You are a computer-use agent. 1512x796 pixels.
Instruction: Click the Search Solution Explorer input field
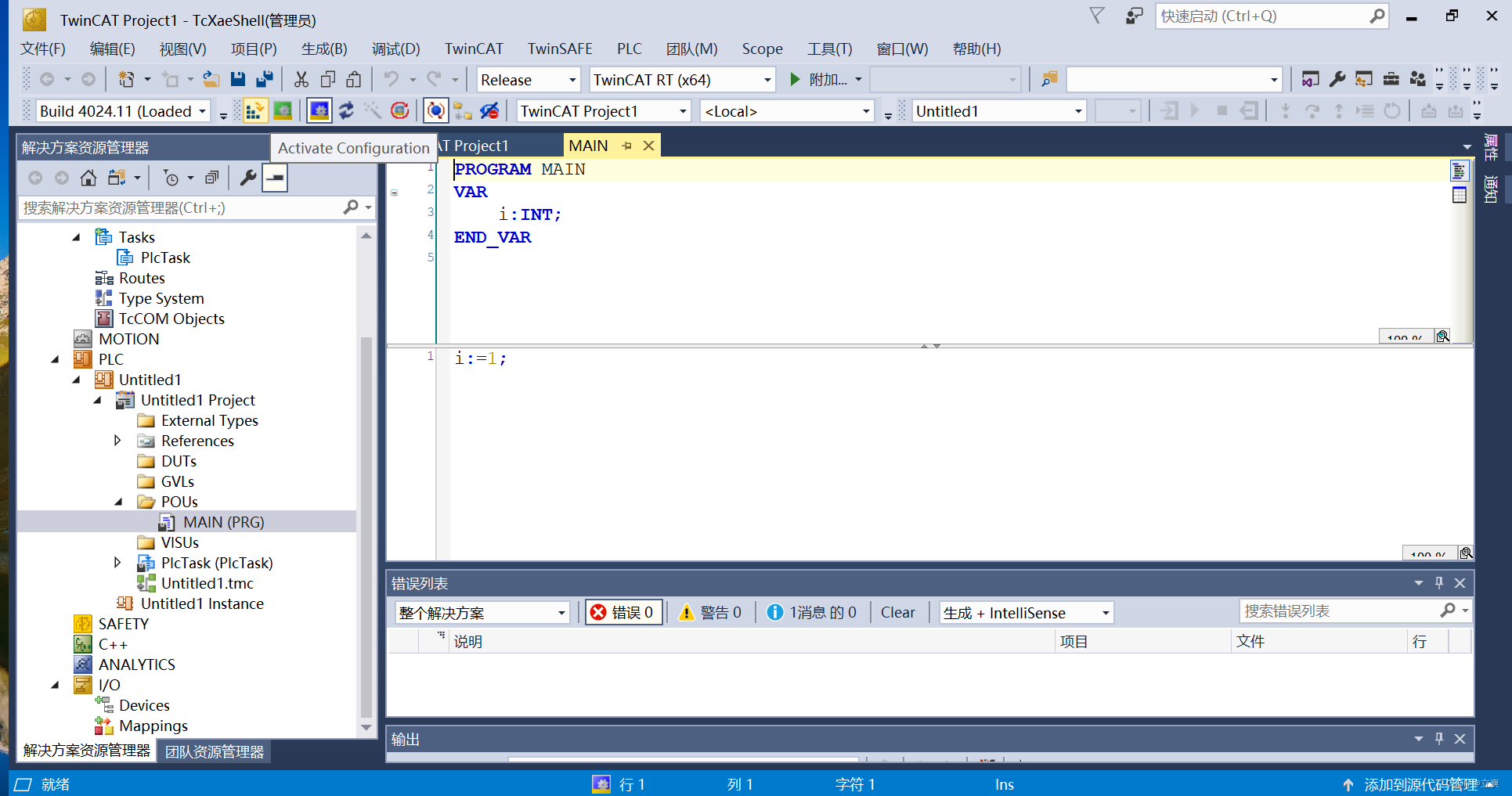pyautogui.click(x=180, y=207)
